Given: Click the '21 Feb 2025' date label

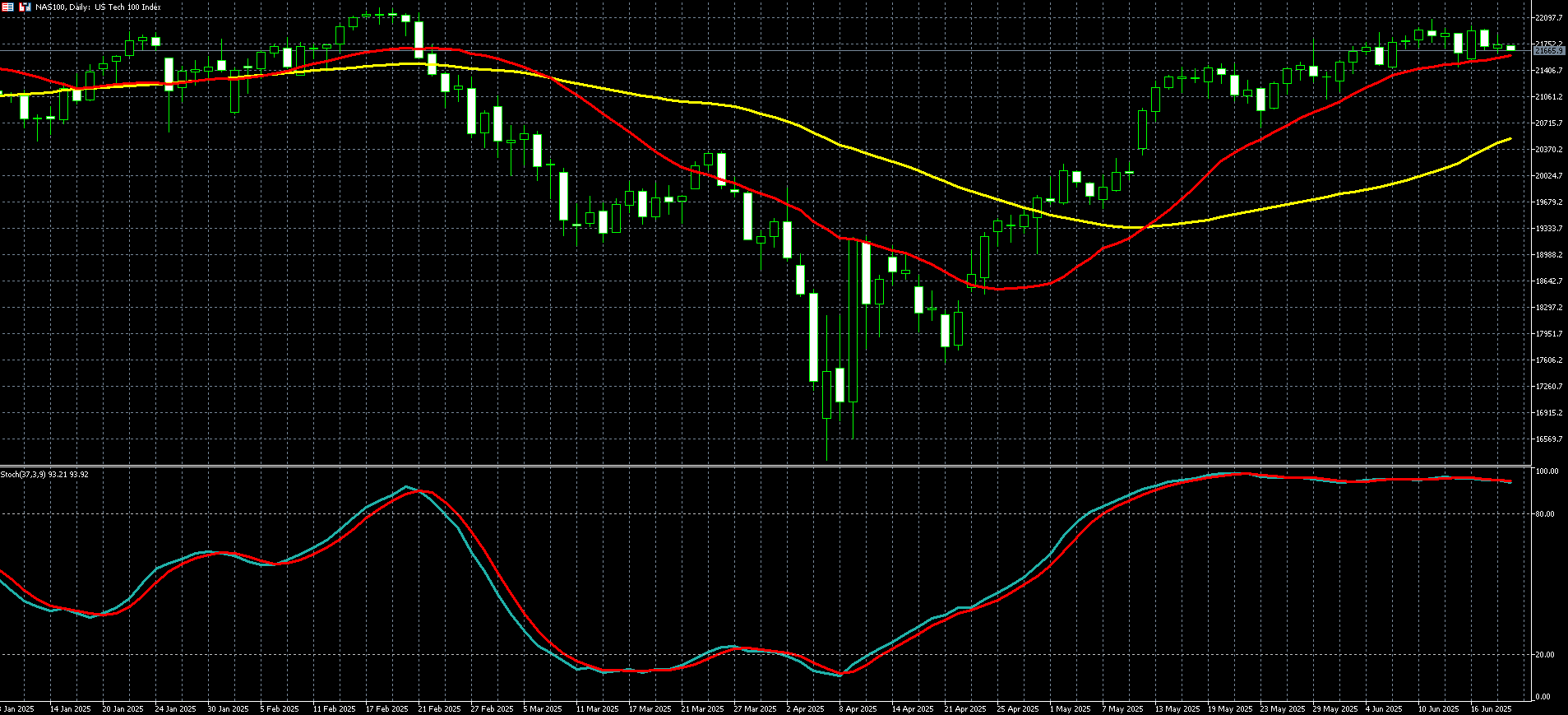Looking at the screenshot, I should point(439,708).
